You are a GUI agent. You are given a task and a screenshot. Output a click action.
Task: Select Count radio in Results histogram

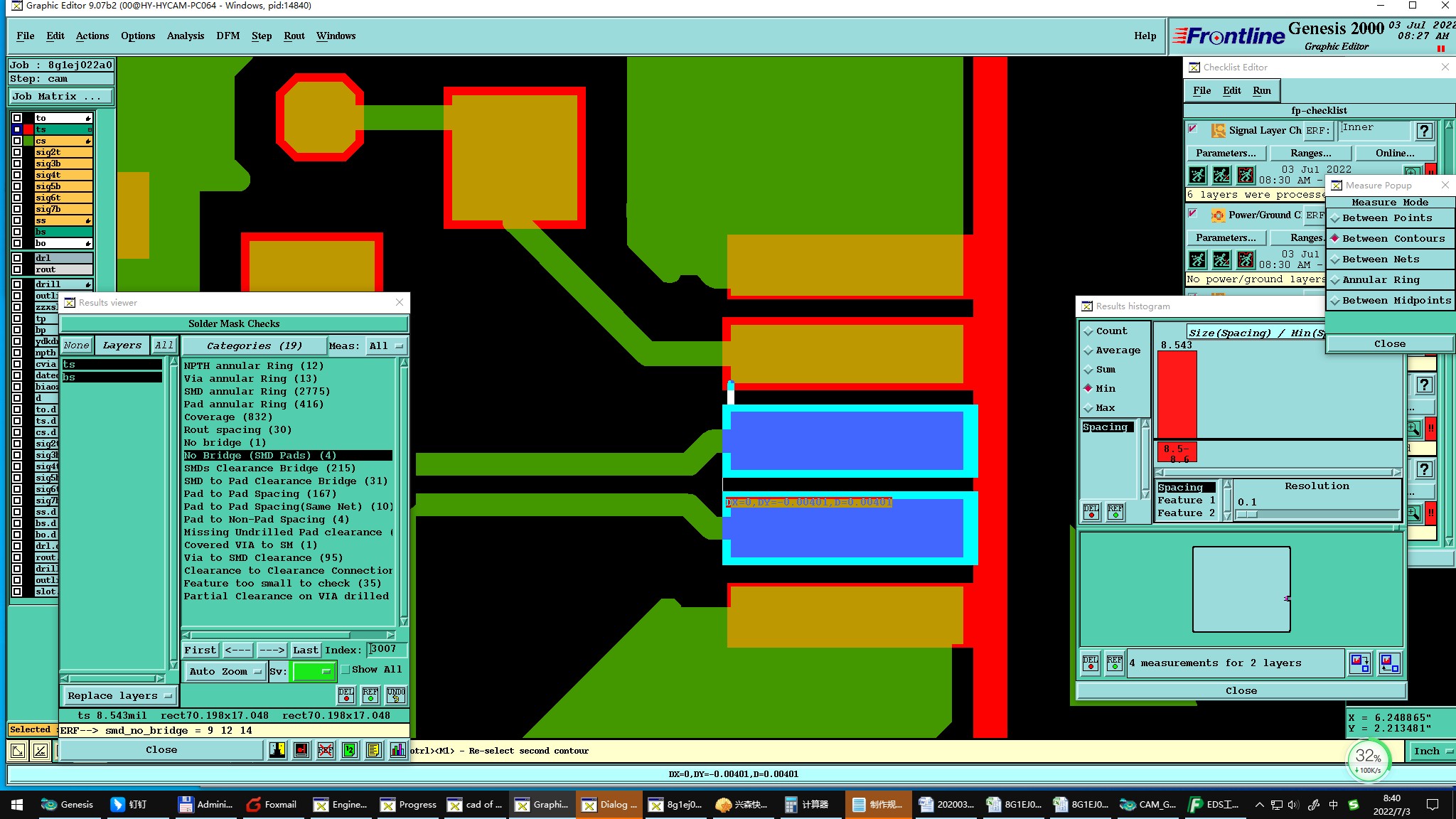point(1088,331)
